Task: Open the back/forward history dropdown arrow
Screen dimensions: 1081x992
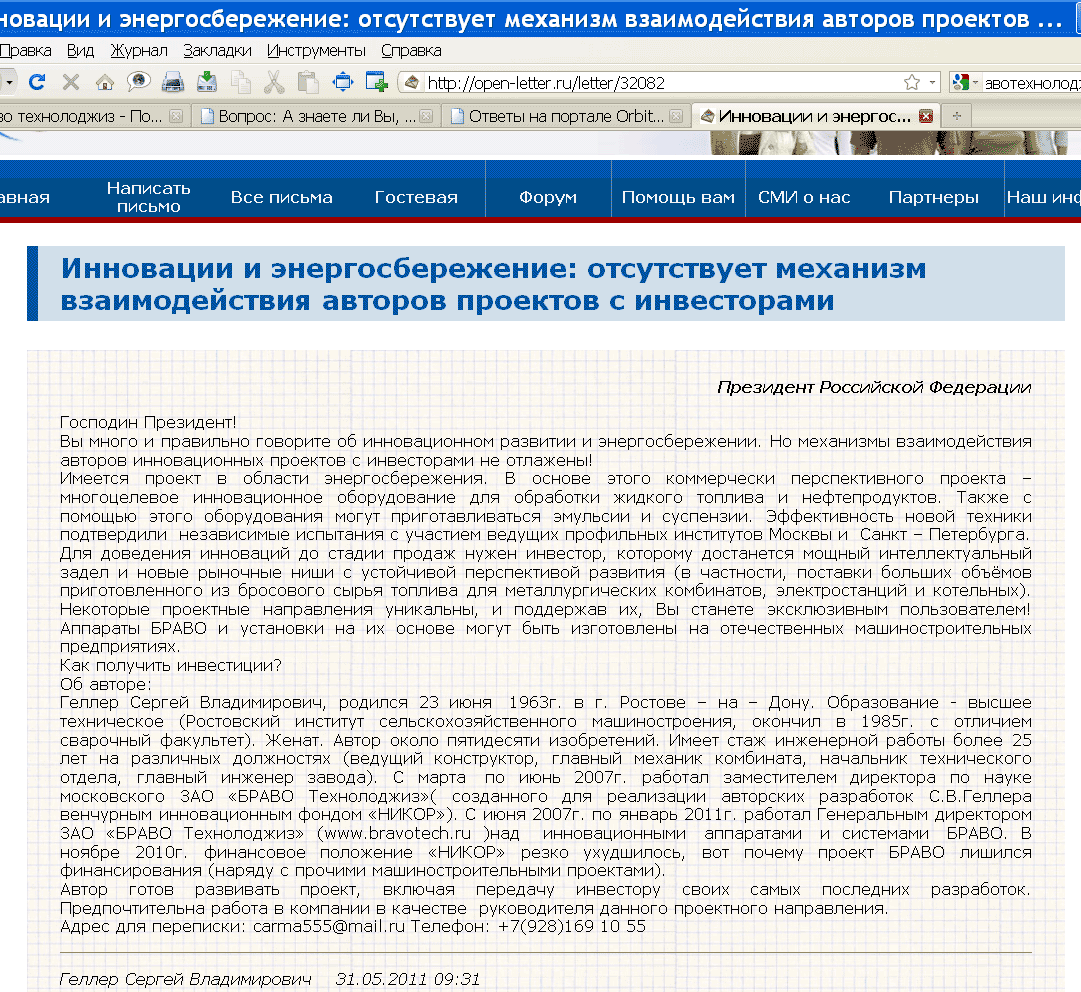Action: 9,83
